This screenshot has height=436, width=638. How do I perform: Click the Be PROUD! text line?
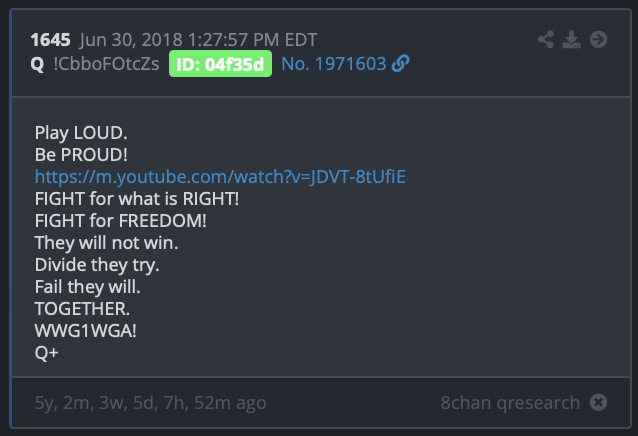click(81, 155)
